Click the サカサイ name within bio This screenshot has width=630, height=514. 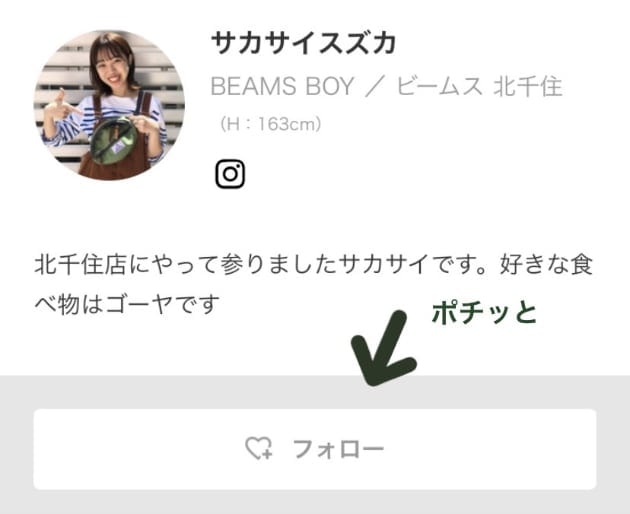pyautogui.click(x=384, y=265)
